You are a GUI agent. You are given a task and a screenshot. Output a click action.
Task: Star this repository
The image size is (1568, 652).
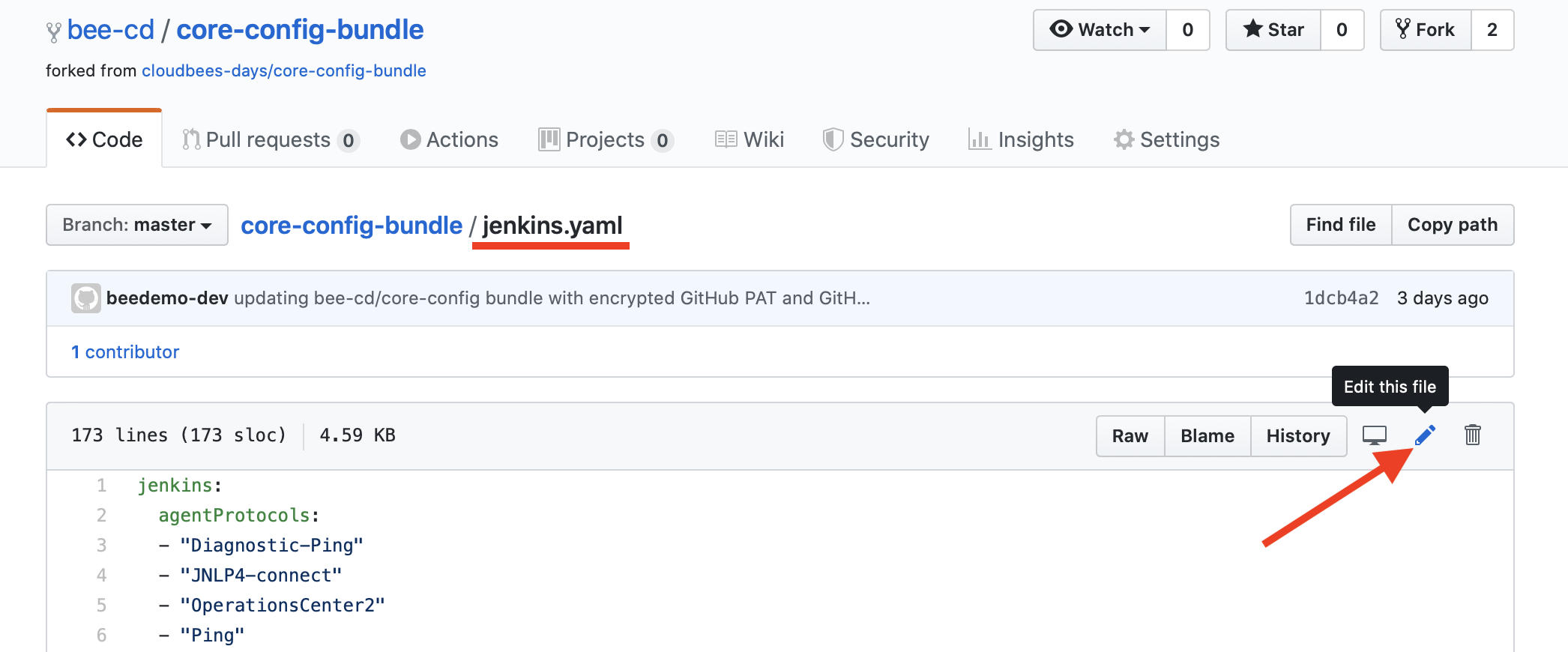pos(1273,30)
